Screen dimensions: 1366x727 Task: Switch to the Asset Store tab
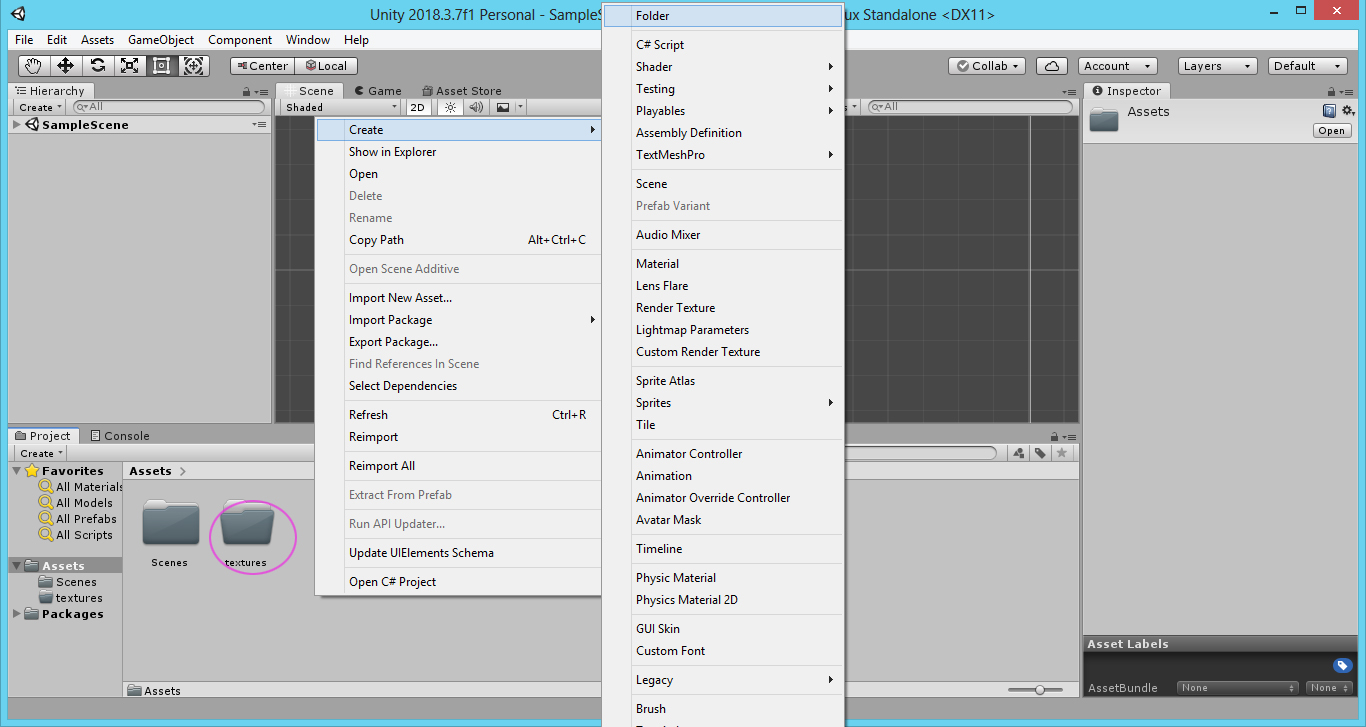(x=461, y=91)
